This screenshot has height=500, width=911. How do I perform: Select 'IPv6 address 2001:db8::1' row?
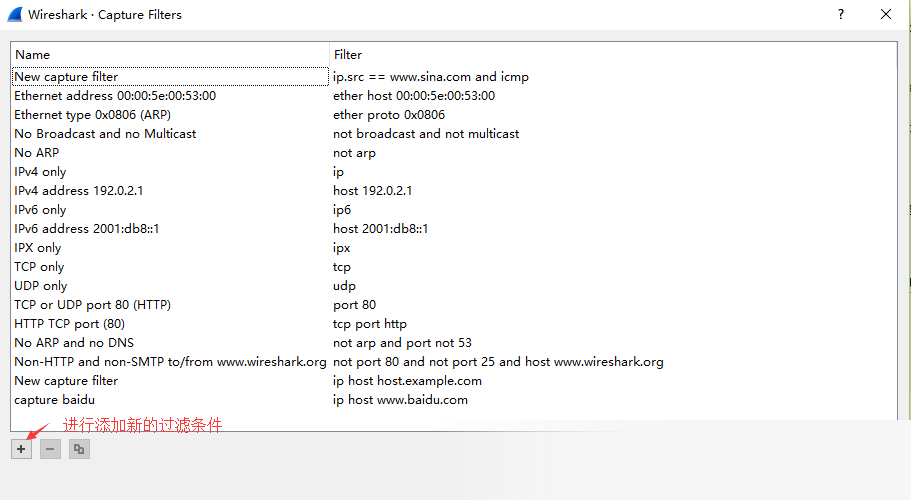pos(87,229)
